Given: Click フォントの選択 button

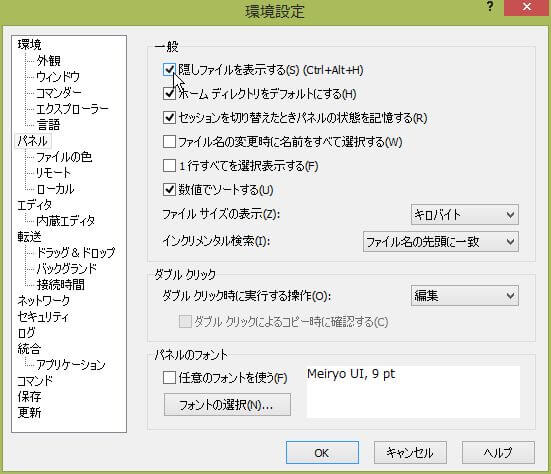Looking at the screenshot, I should pyautogui.click(x=227, y=405).
